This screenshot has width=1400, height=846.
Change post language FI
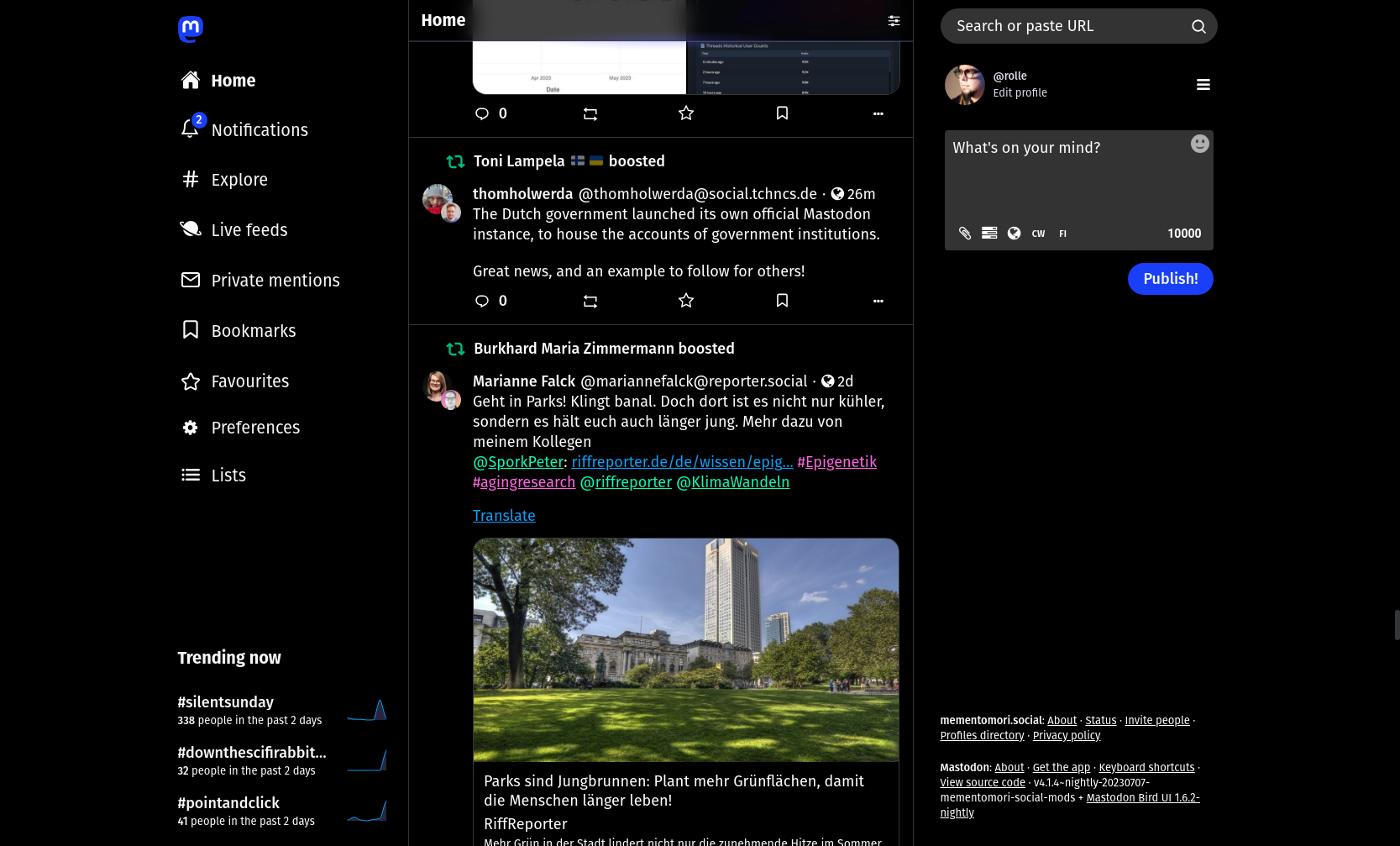pos(1062,234)
